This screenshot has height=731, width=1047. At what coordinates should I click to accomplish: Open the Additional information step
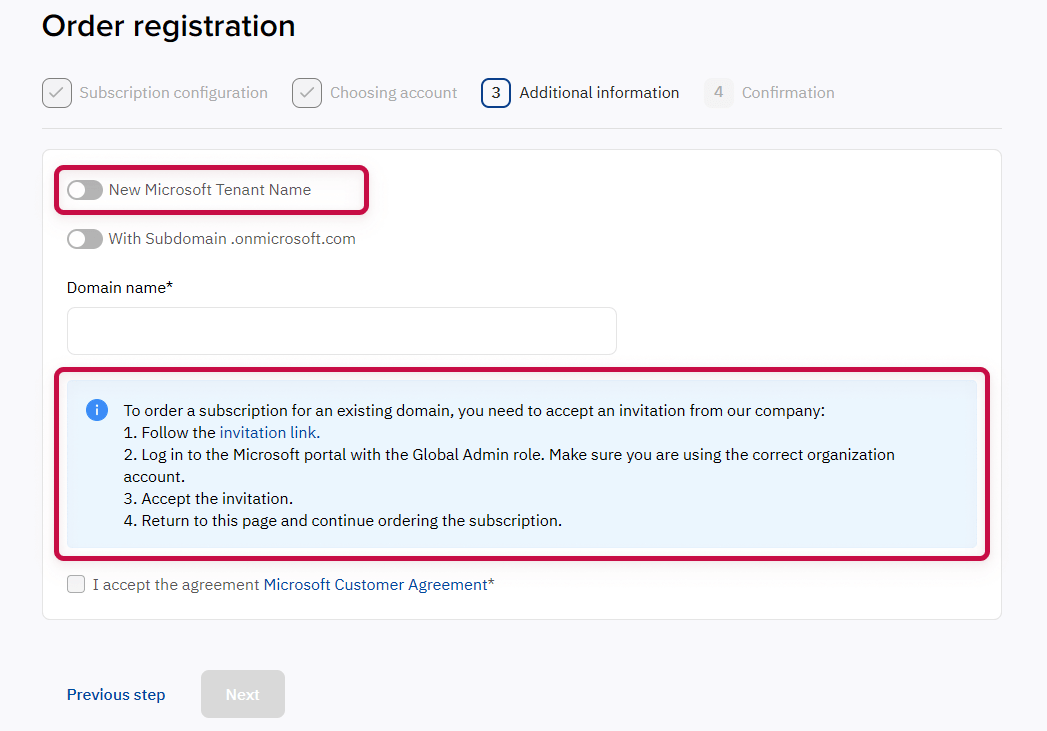tap(599, 92)
